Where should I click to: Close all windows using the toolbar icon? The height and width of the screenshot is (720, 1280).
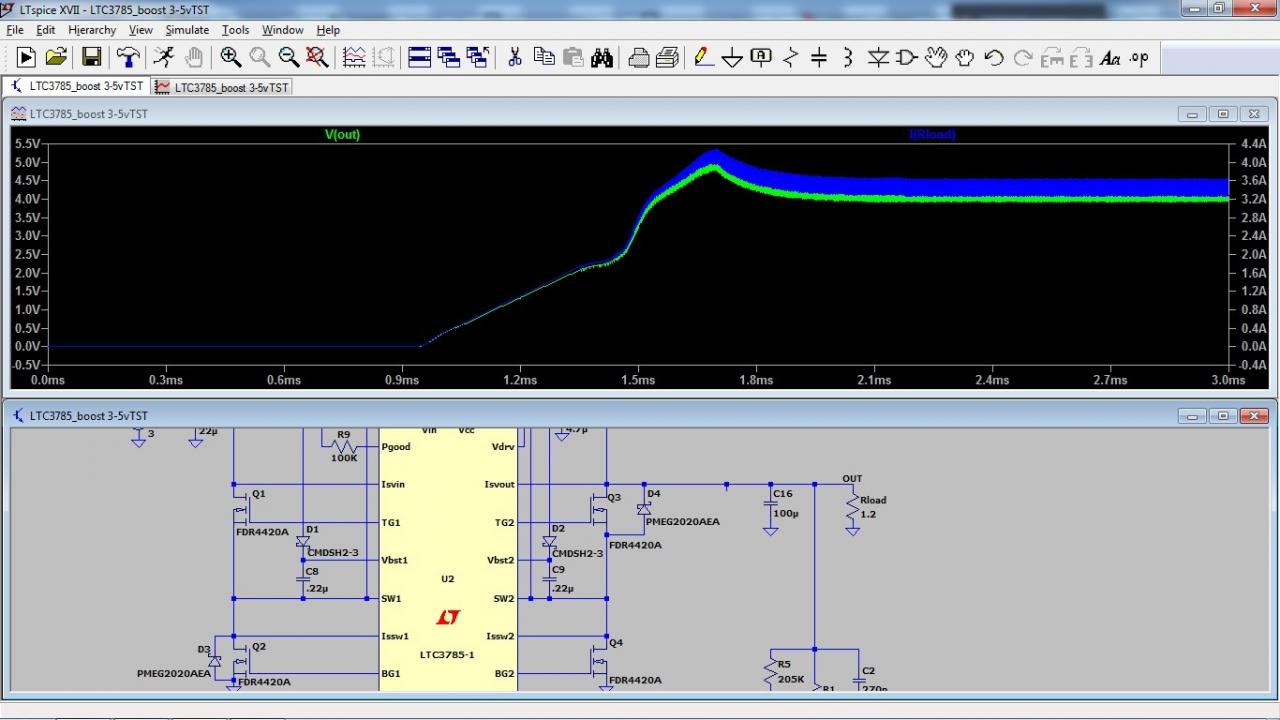click(x=478, y=57)
